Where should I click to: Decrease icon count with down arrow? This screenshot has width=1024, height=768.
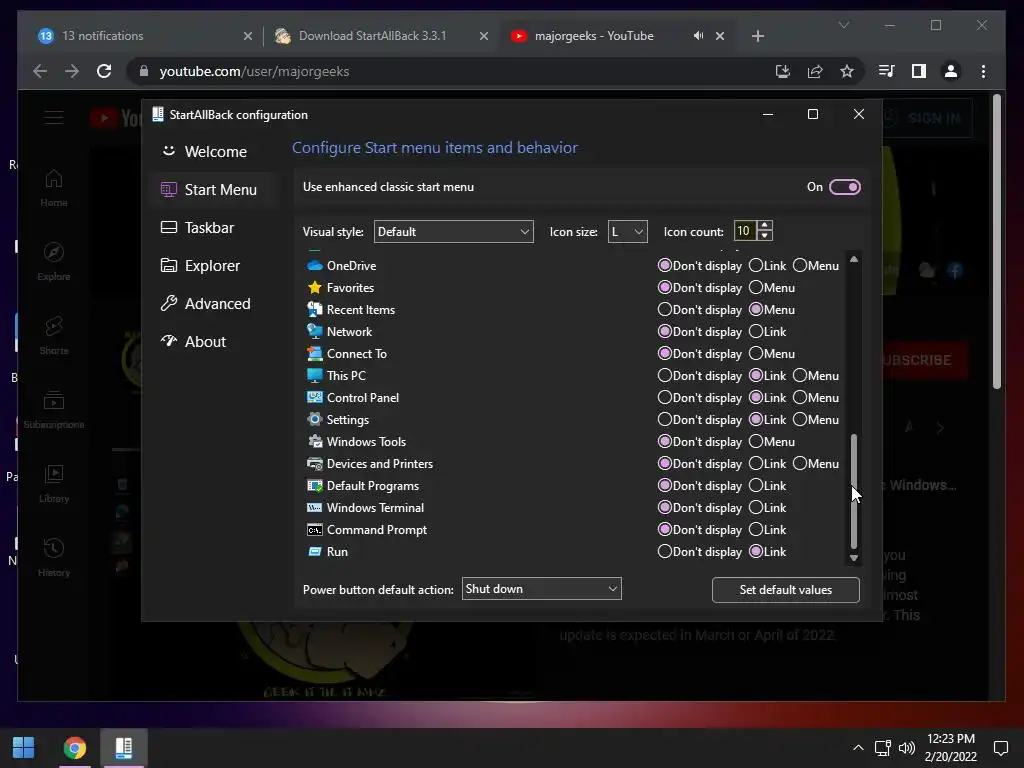pyautogui.click(x=765, y=236)
